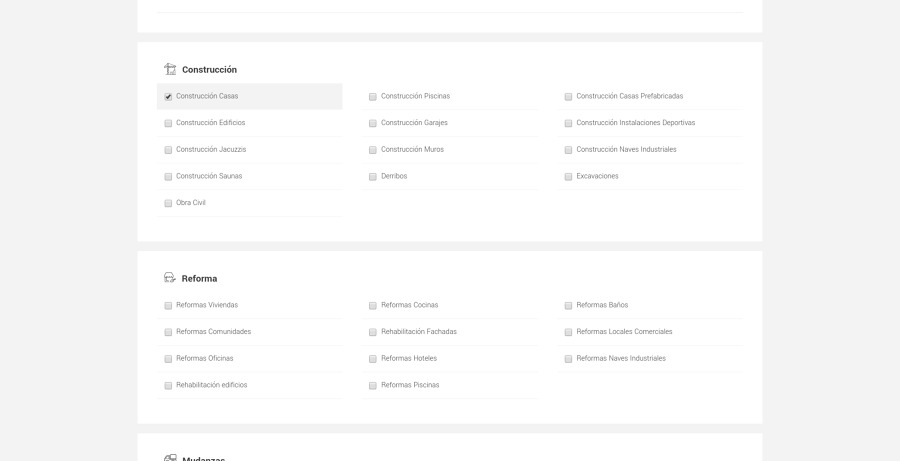Enable Reformas Viviendas checkbox
Screen dimensions: 900x461
pos(168,306)
